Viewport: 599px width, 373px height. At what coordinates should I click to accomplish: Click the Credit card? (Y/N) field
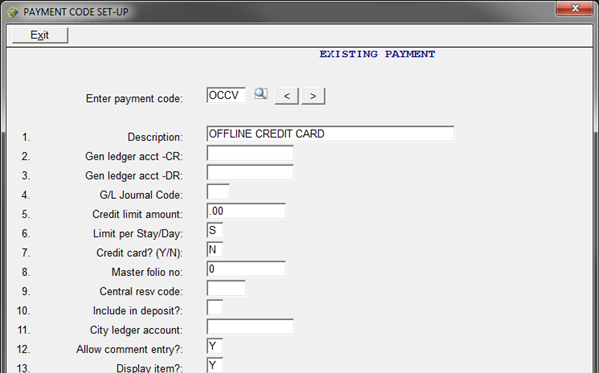(215, 250)
